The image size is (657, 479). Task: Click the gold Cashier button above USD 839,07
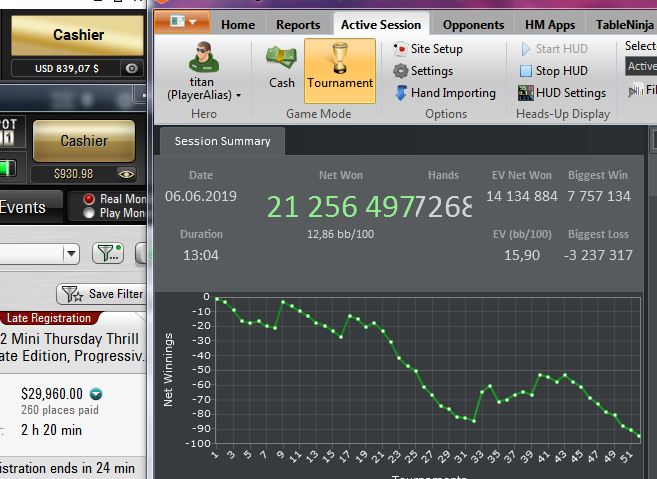pos(78,35)
